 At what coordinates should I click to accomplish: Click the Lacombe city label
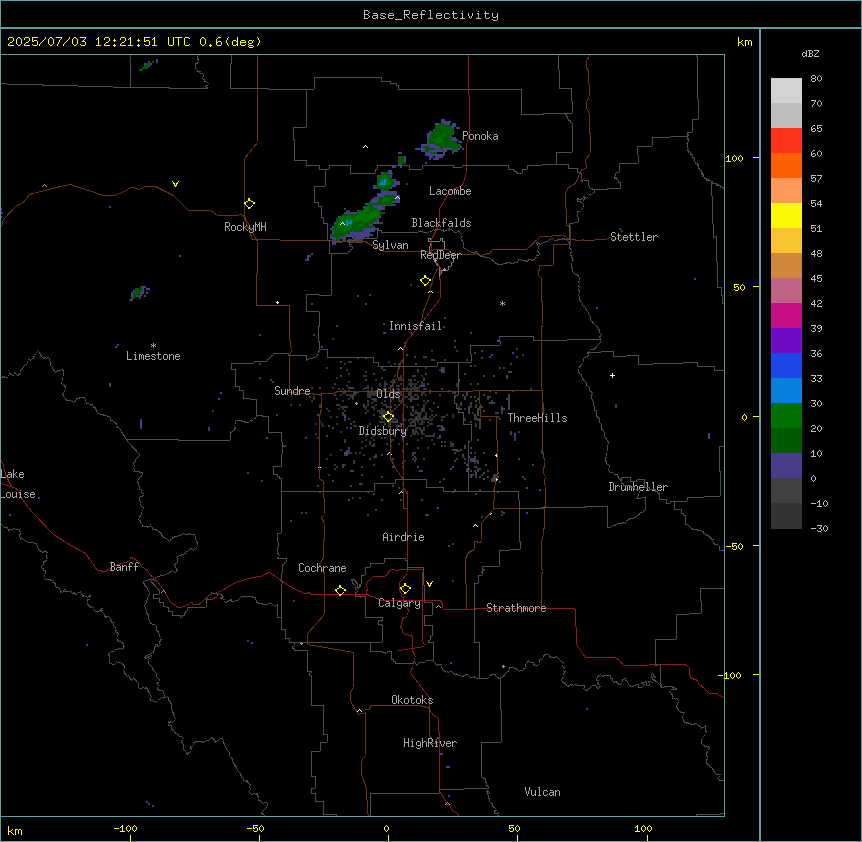(x=450, y=191)
